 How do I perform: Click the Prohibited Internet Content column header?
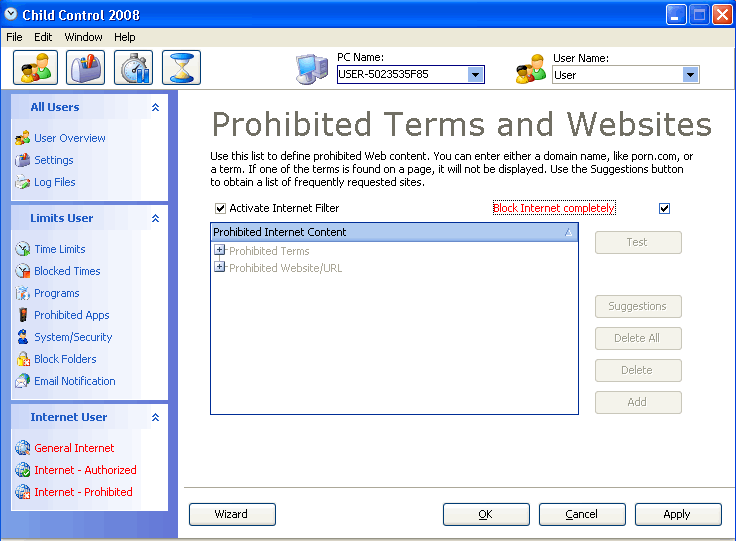tap(394, 232)
